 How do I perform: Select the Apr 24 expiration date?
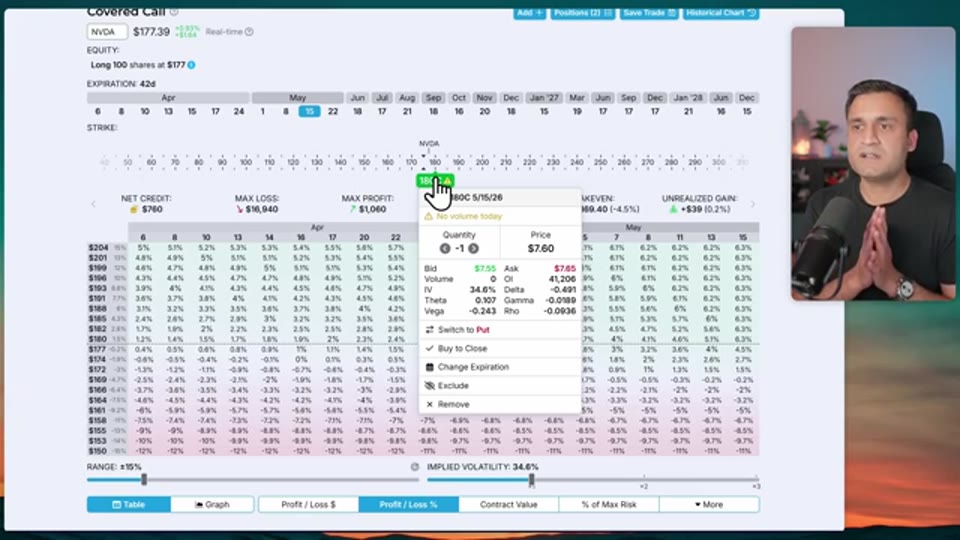239,111
